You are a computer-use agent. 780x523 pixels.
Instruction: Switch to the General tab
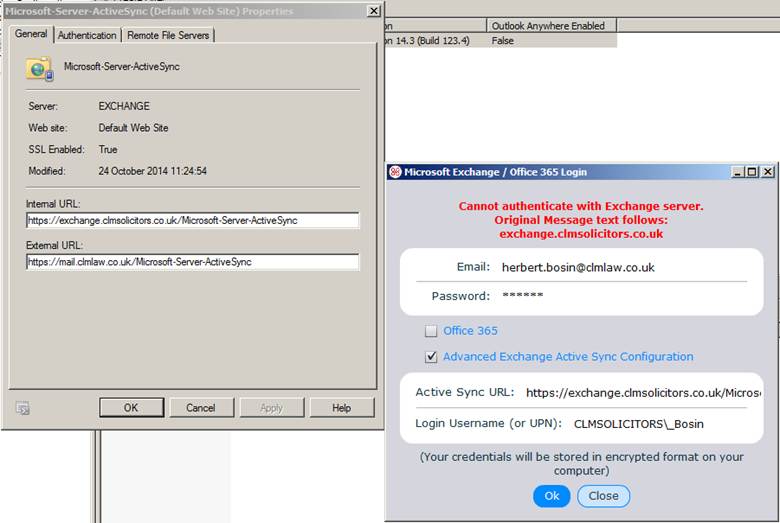point(31,34)
